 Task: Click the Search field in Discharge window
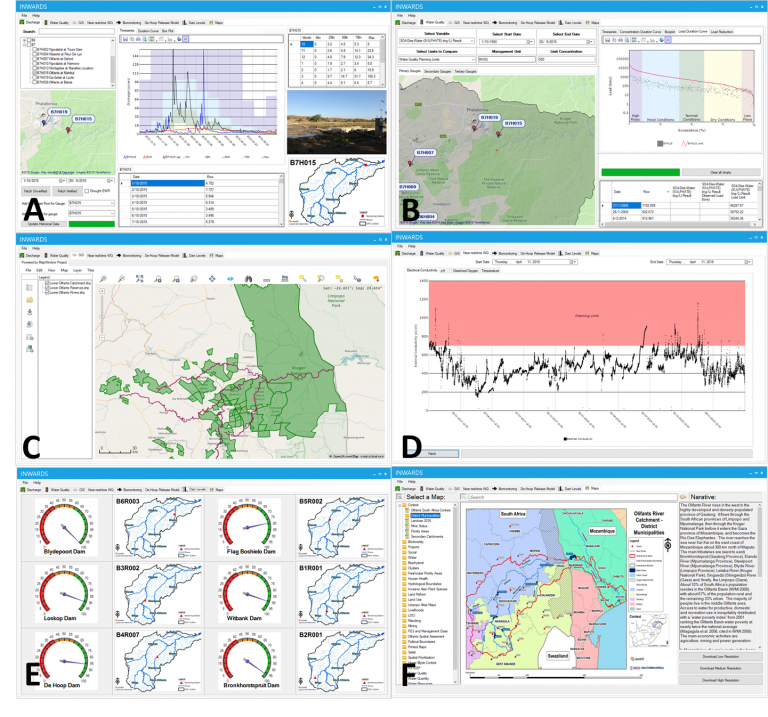(76, 31)
